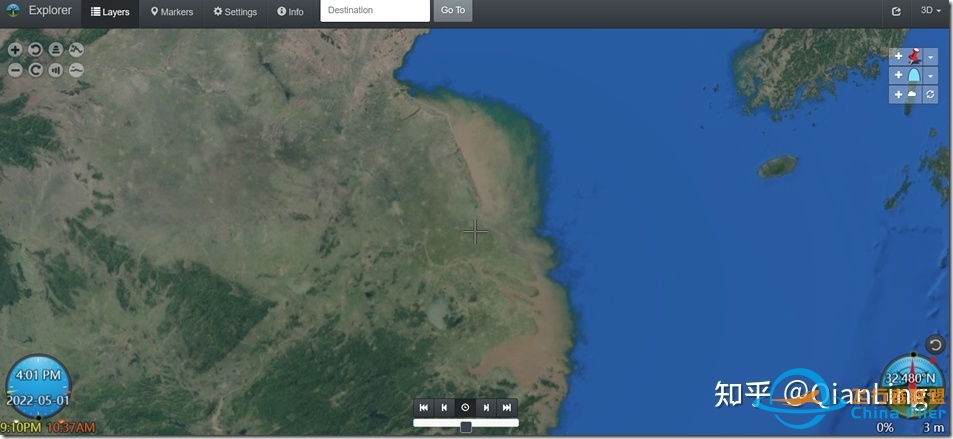Viewport: 953px width, 439px height.
Task: Click the time slider handle
Action: pos(466,427)
